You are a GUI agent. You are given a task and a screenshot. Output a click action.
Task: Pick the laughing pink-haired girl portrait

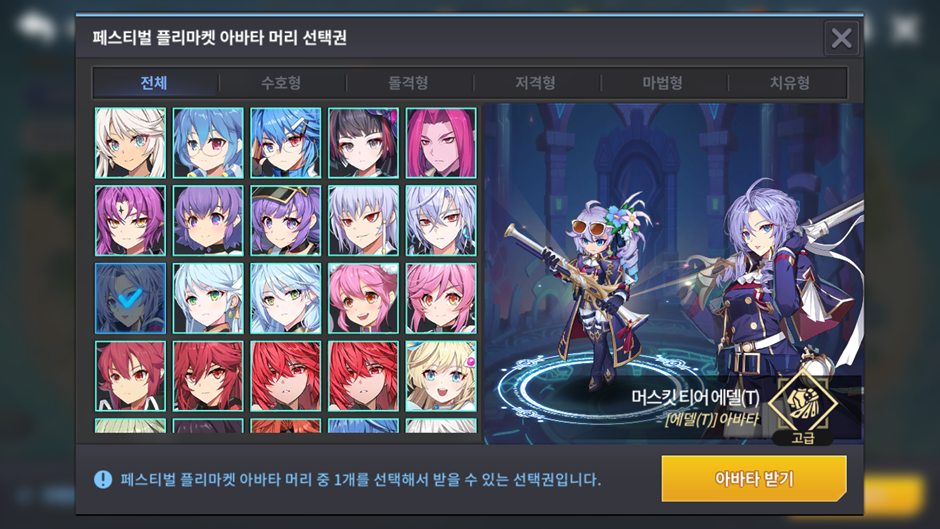click(363, 298)
